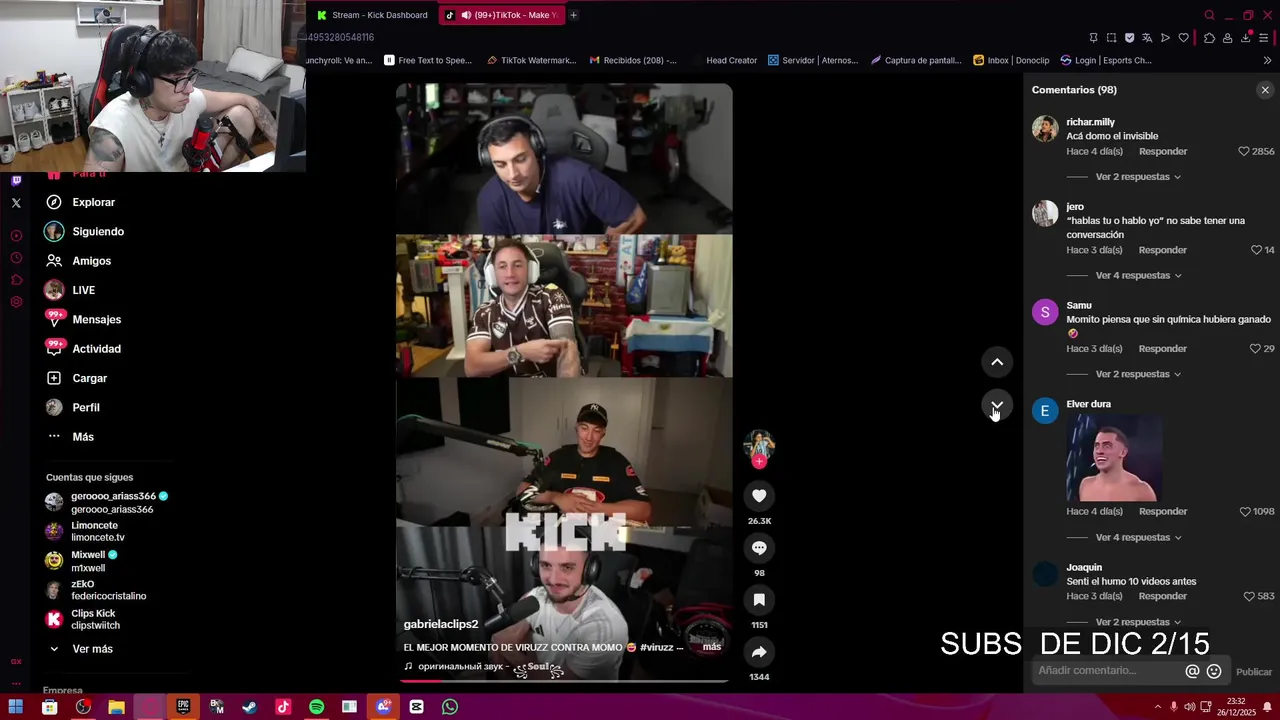
Task: Open translate icon in address bar
Action: (x=1147, y=38)
